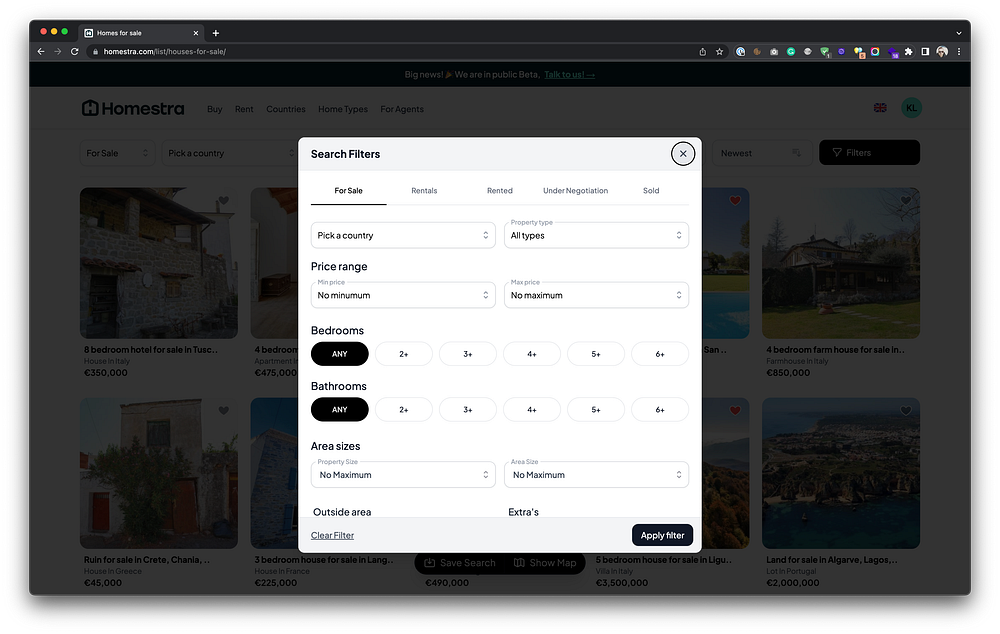The height and width of the screenshot is (634, 1000).
Task: Open a new browser tab
Action: (216, 33)
